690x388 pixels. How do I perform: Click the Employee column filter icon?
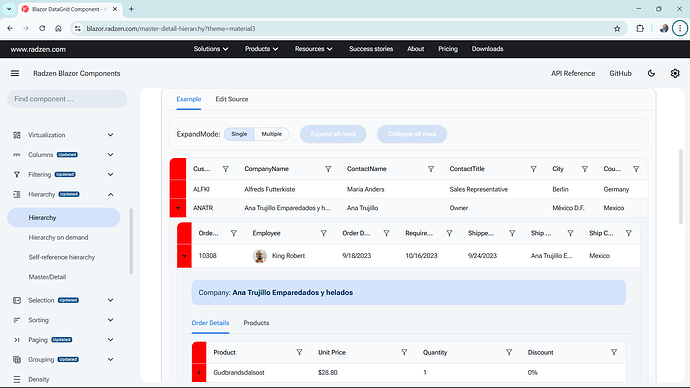(x=323, y=233)
